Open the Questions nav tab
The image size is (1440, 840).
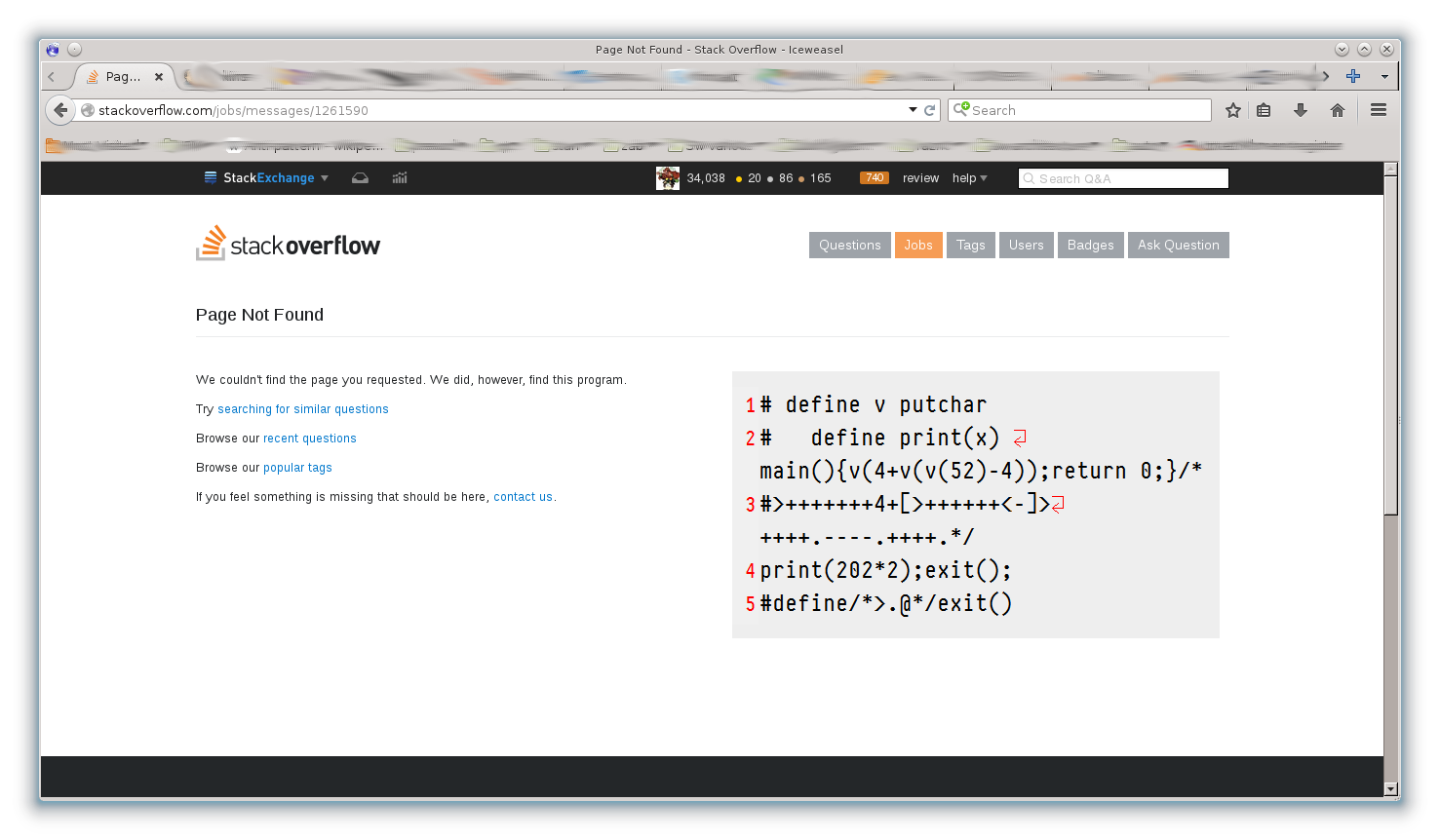coord(850,245)
